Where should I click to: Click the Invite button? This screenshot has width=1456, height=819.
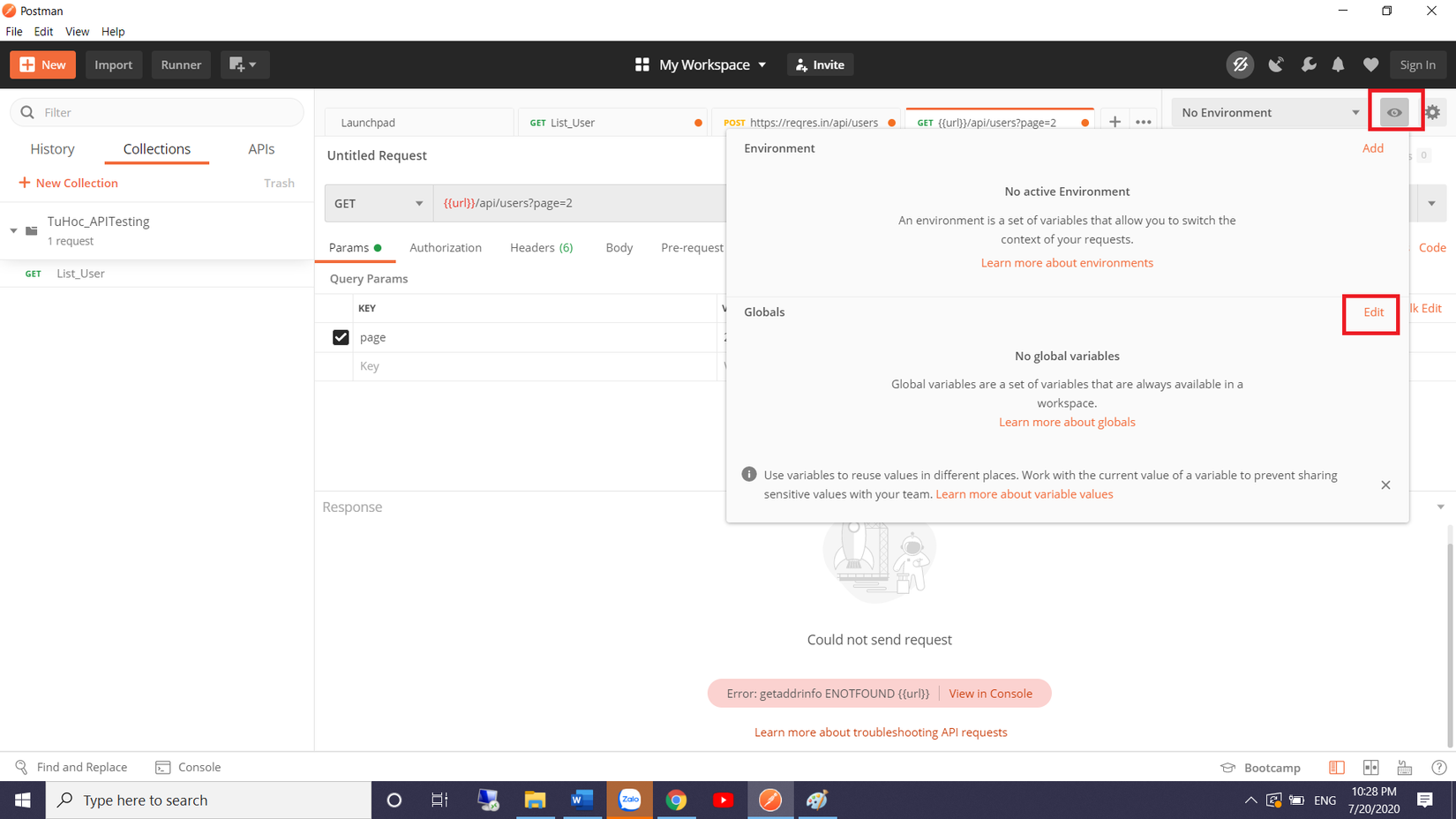(x=820, y=64)
